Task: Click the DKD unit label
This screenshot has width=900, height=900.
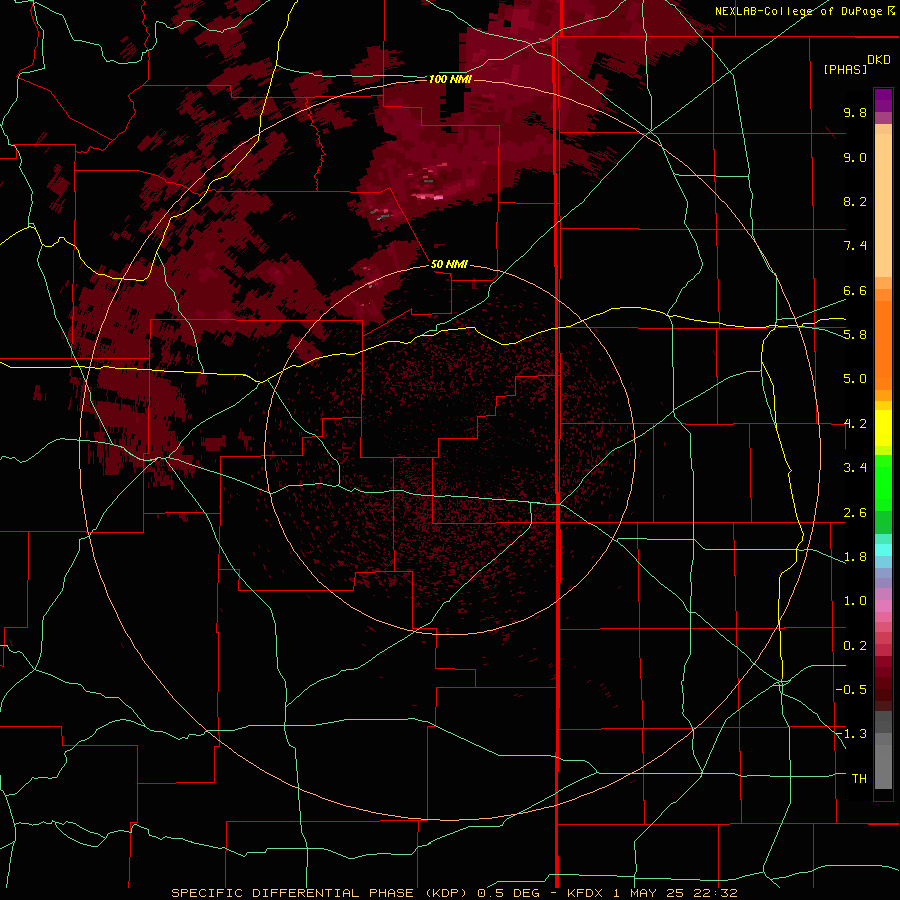Action: click(x=879, y=60)
